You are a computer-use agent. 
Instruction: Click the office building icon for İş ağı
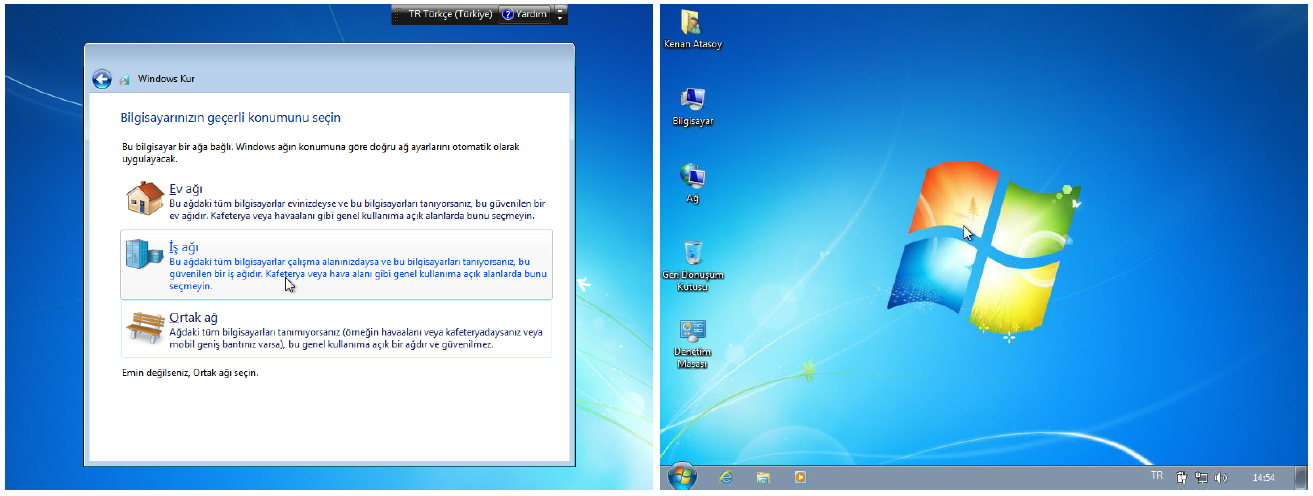tap(144, 254)
